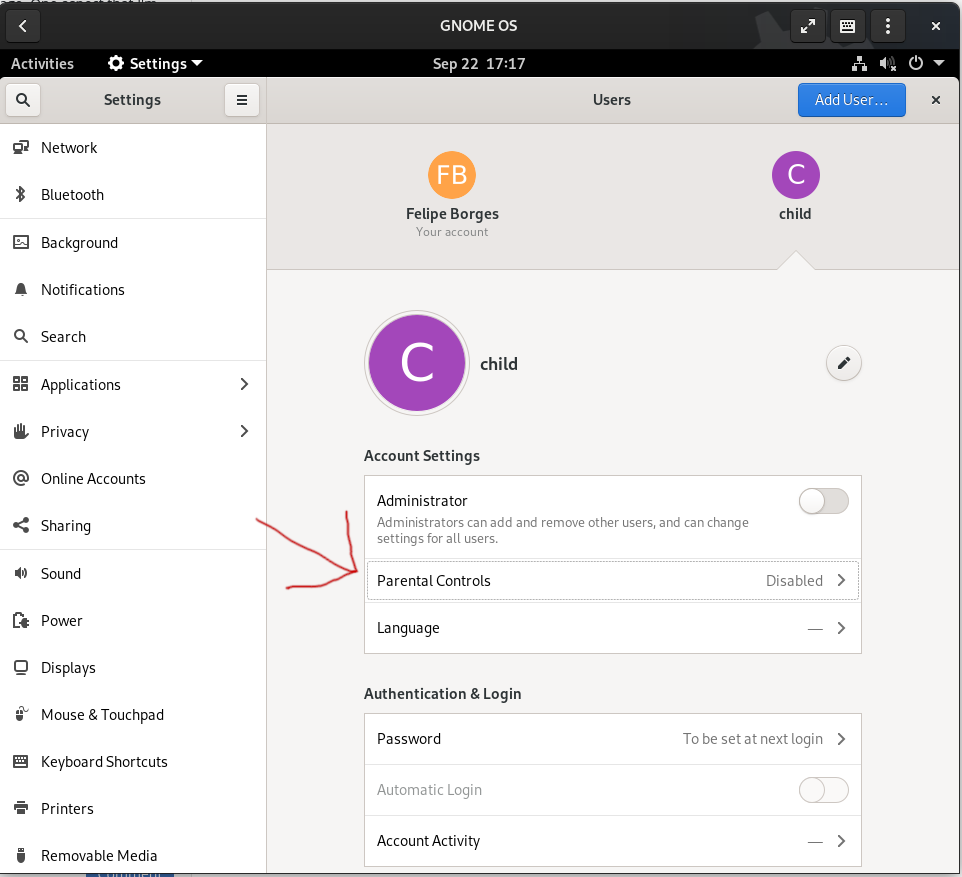Click the Network icon in the sidebar

(x=21, y=147)
